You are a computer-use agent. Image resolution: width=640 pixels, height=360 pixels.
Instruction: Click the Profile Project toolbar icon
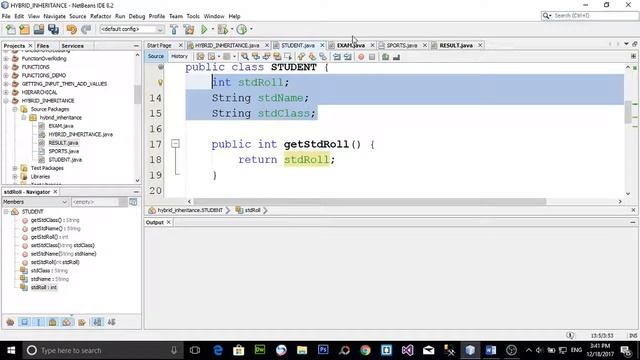[242, 29]
